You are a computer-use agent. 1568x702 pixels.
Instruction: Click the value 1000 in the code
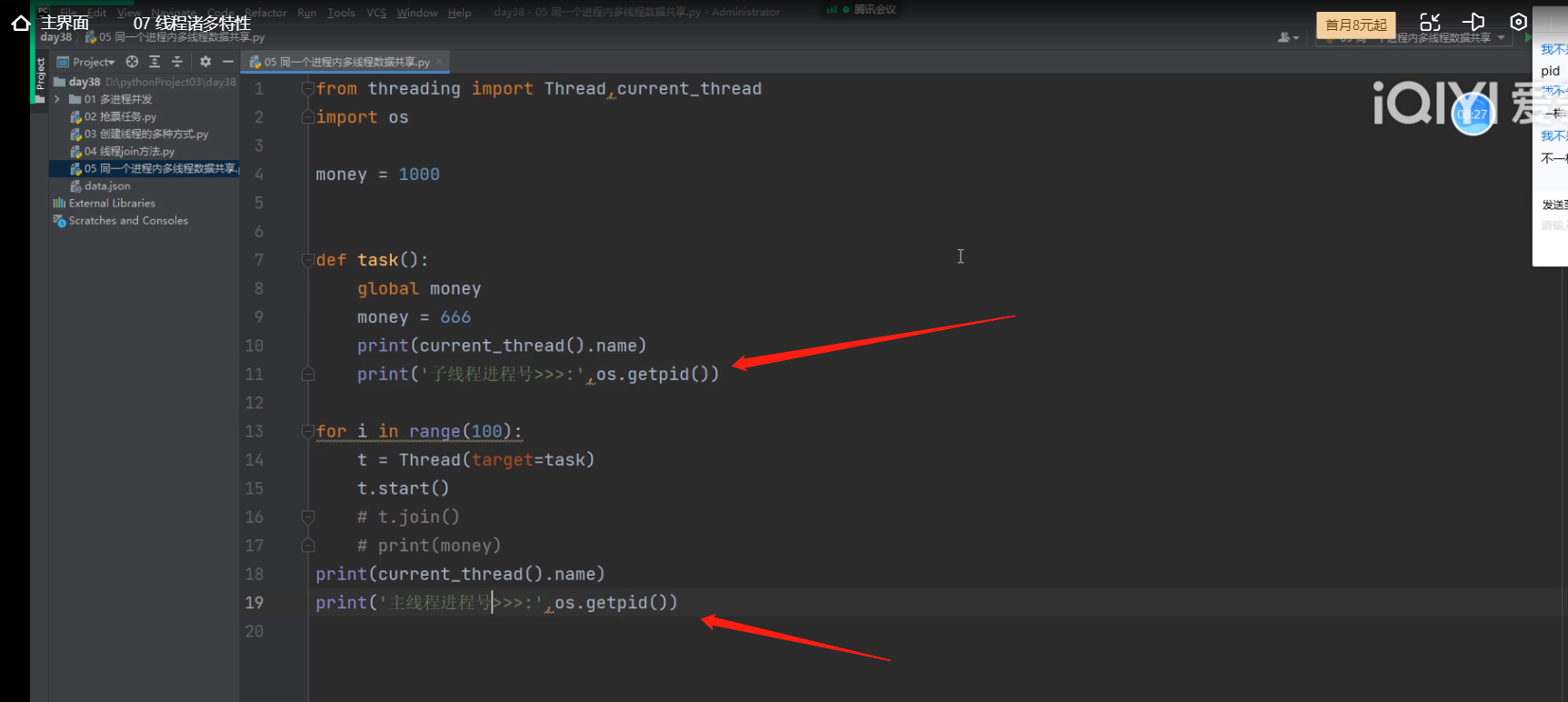(419, 175)
